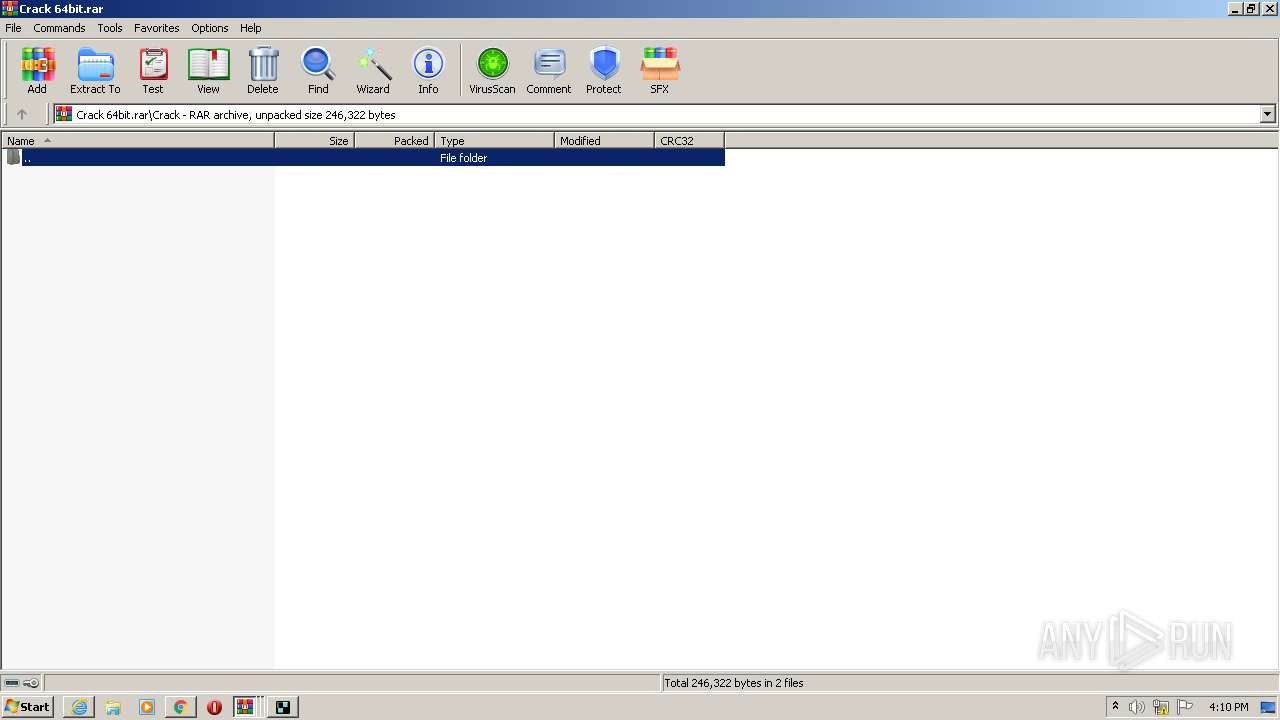
Task: Open the Options menu
Action: pos(210,28)
